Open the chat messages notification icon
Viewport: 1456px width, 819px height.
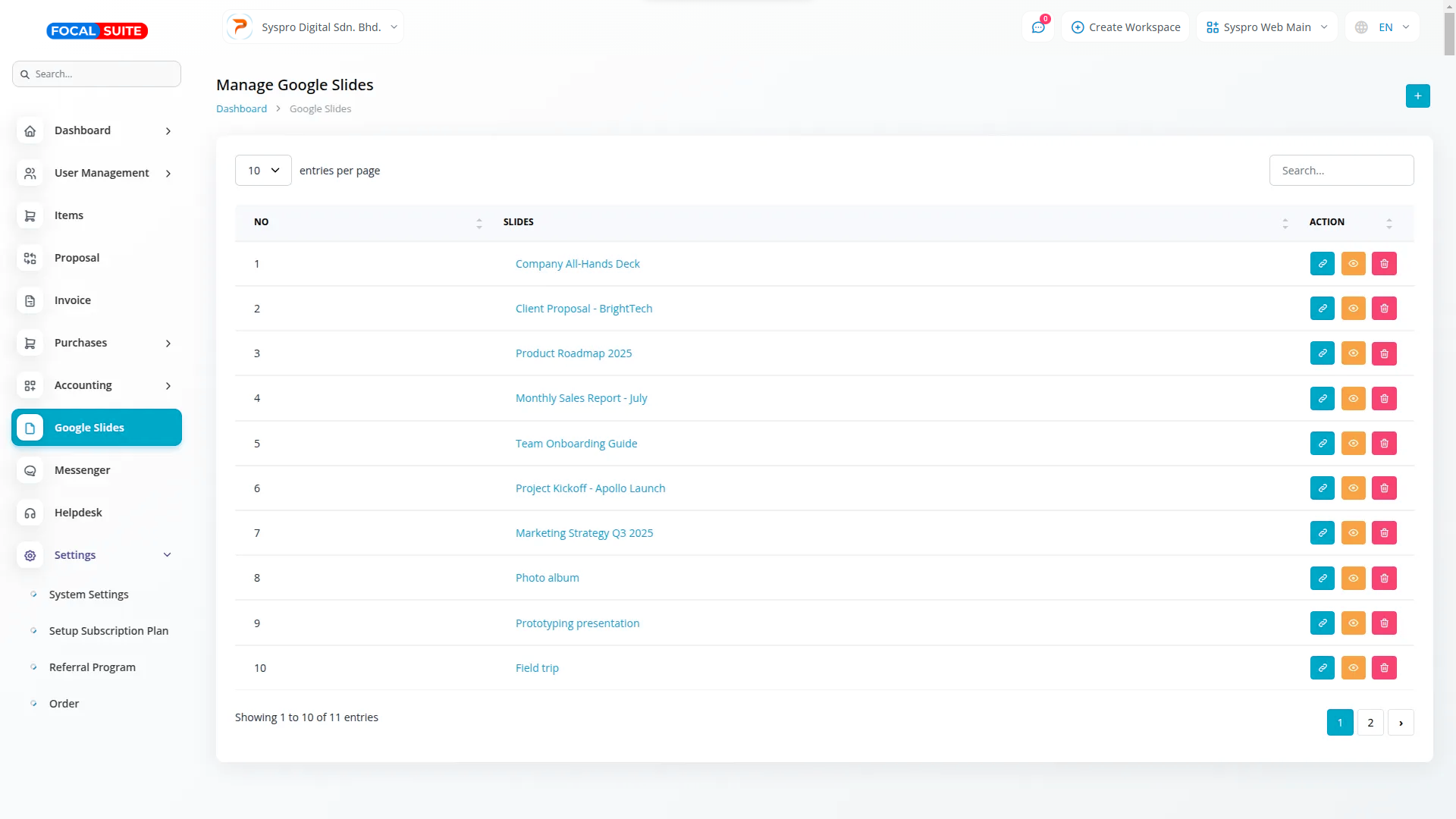pos(1038,27)
